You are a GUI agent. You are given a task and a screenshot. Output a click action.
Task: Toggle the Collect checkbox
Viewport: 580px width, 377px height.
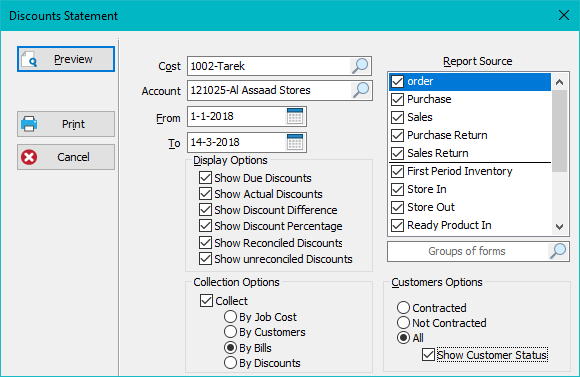[x=206, y=301]
